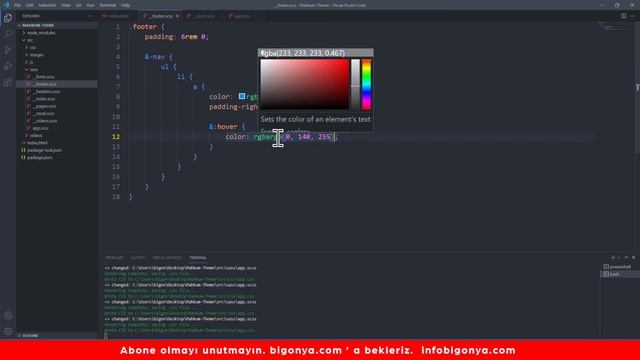Open the Search view in the activity bar
Screen dimensions: 640x360
8,34
